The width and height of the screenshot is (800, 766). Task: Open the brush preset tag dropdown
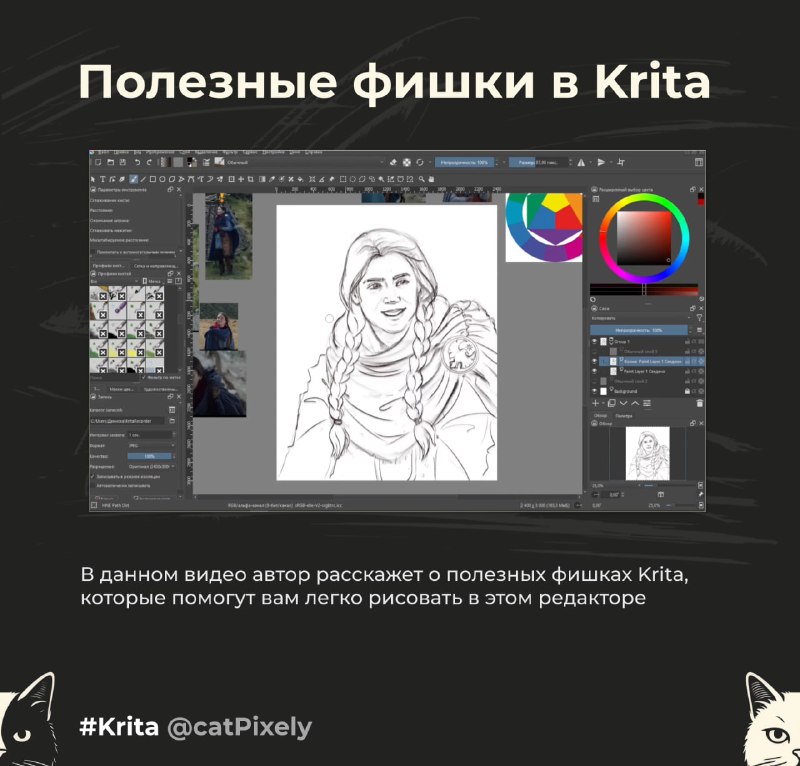pyautogui.click(x=114, y=281)
